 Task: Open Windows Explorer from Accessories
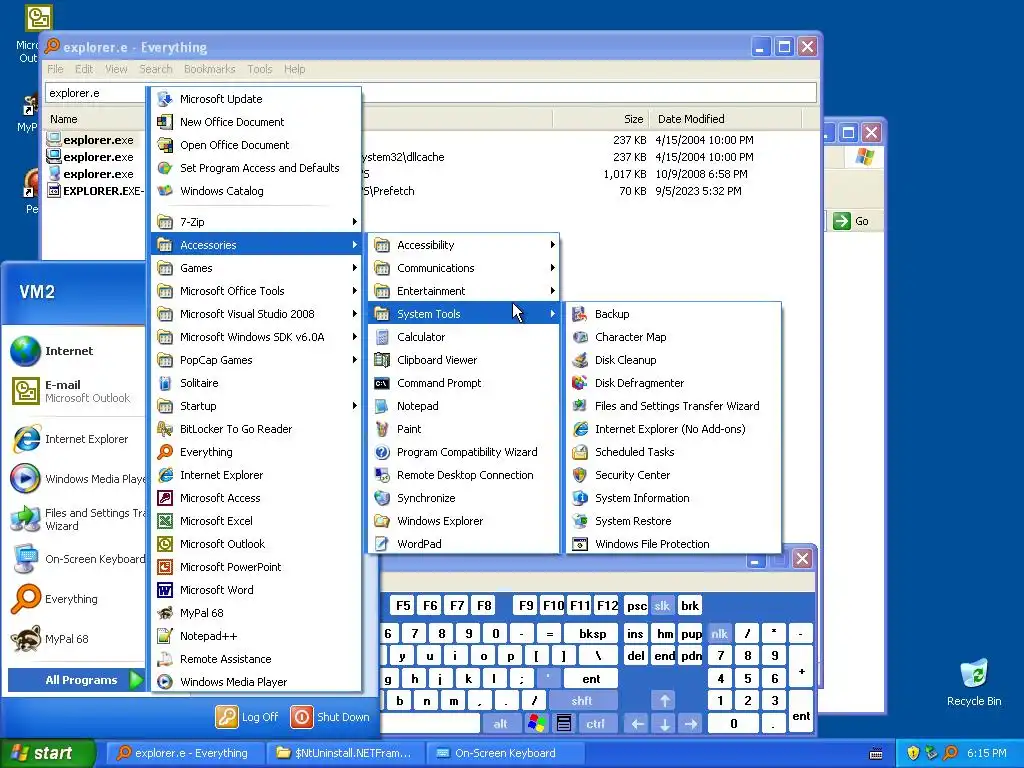click(464, 521)
